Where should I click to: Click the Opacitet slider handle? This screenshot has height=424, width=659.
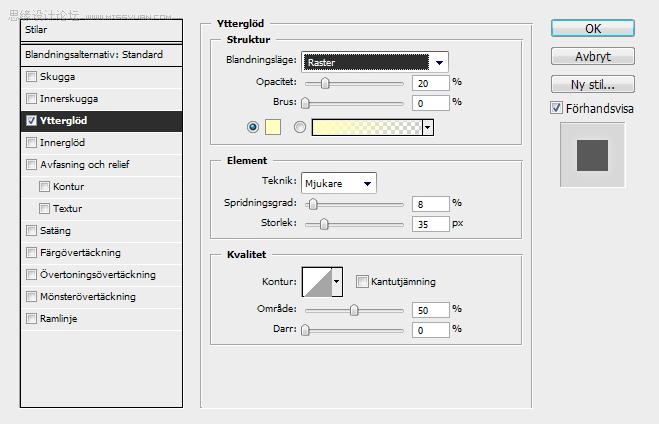pos(323,83)
